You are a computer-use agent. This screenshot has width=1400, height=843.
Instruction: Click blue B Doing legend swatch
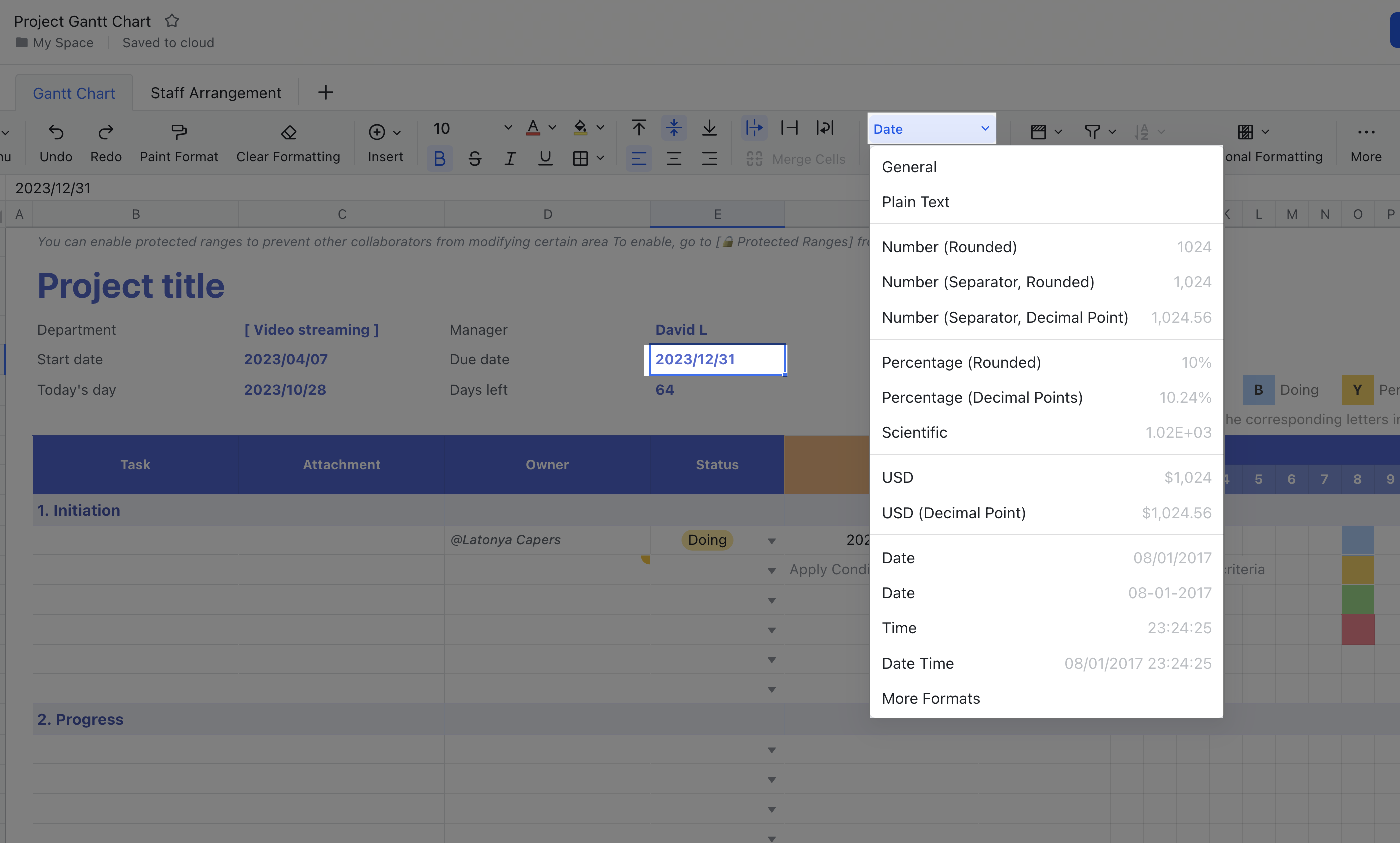point(1258,390)
